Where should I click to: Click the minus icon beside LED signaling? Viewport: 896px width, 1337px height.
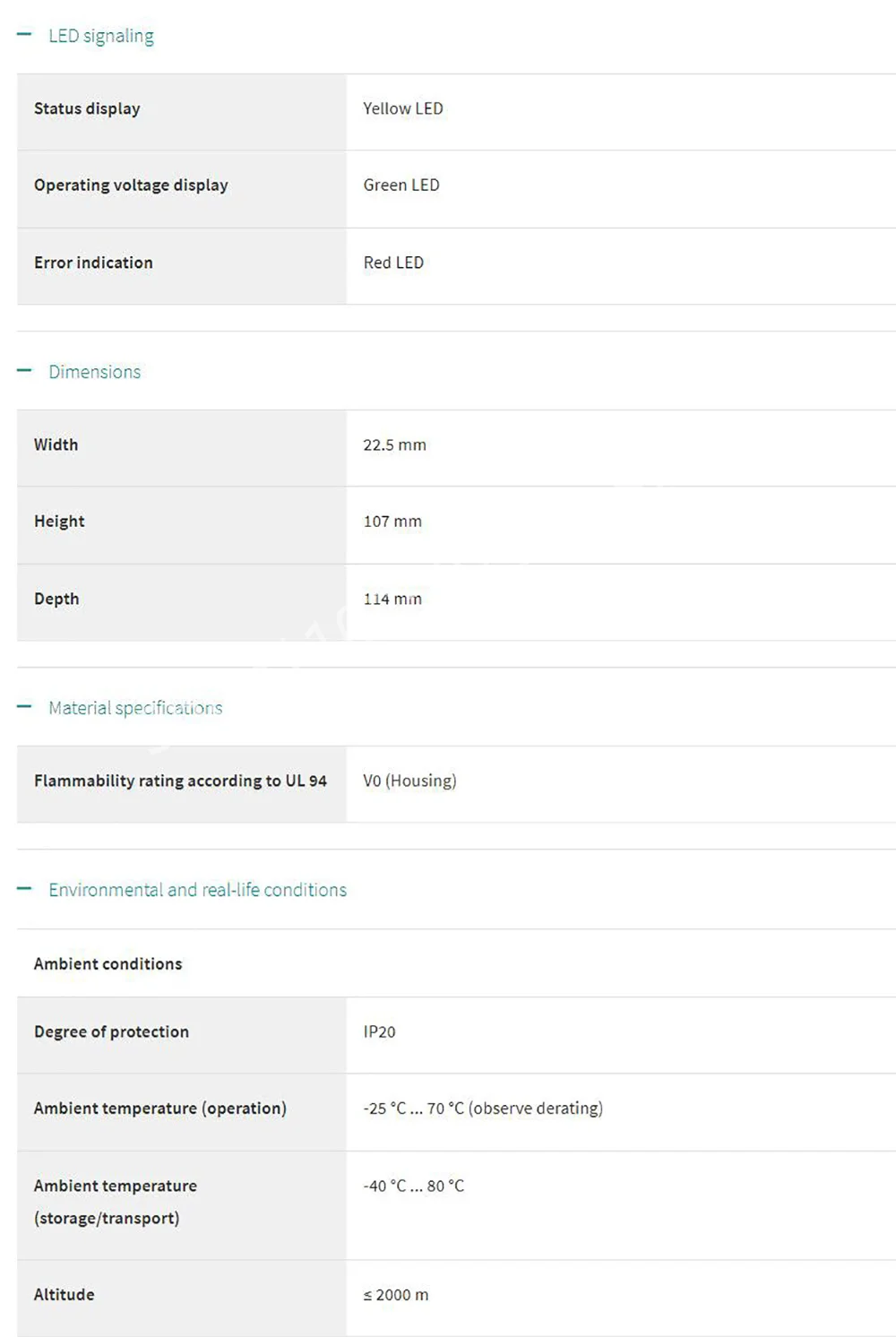click(24, 35)
